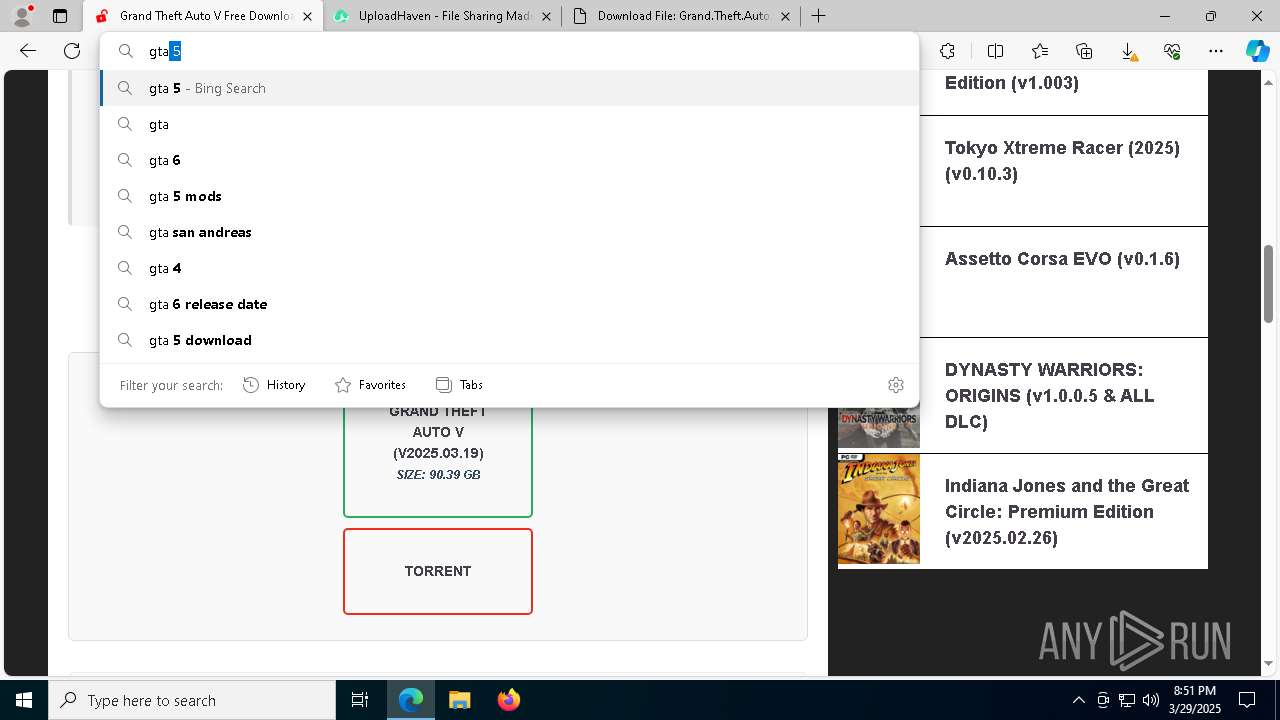Screen dimensions: 1280x720
Task: Click the scrollbar down arrow
Action: (x=1268, y=664)
